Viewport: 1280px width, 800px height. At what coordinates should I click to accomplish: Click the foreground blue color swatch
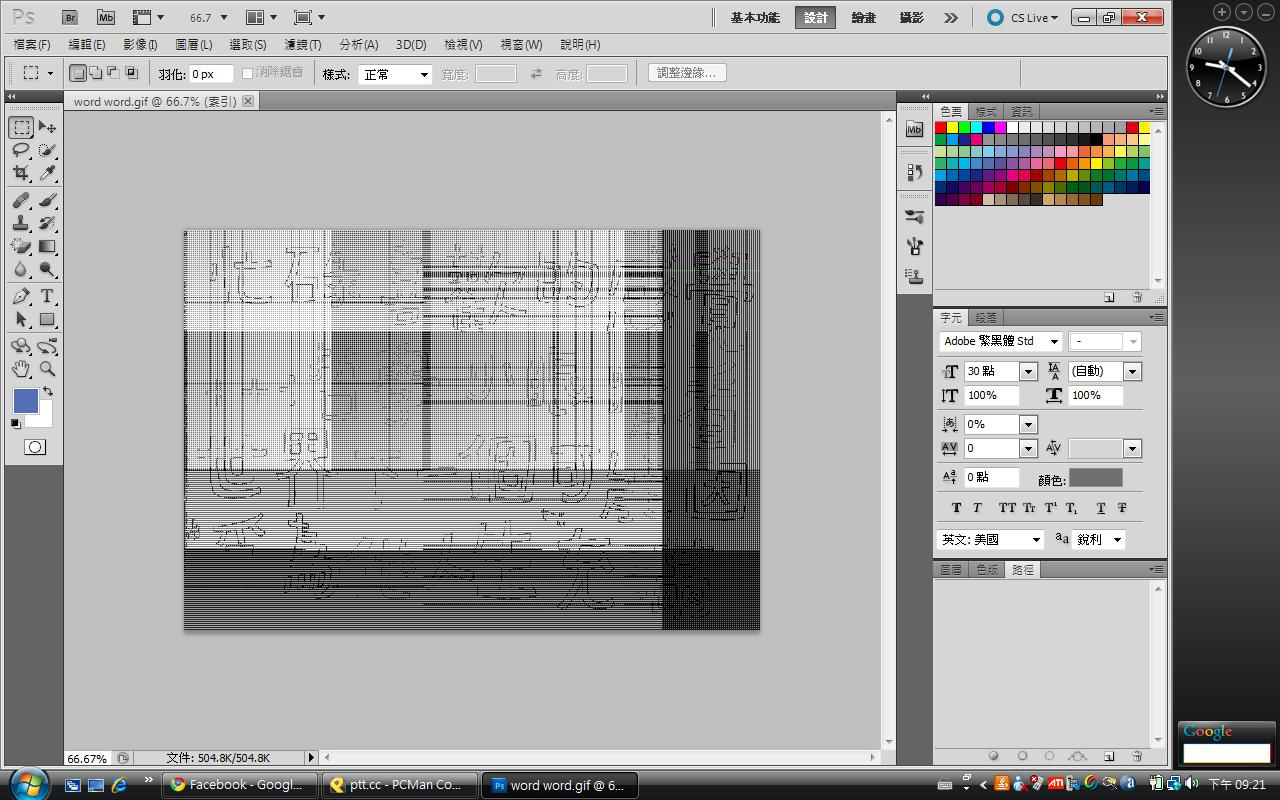[25, 401]
